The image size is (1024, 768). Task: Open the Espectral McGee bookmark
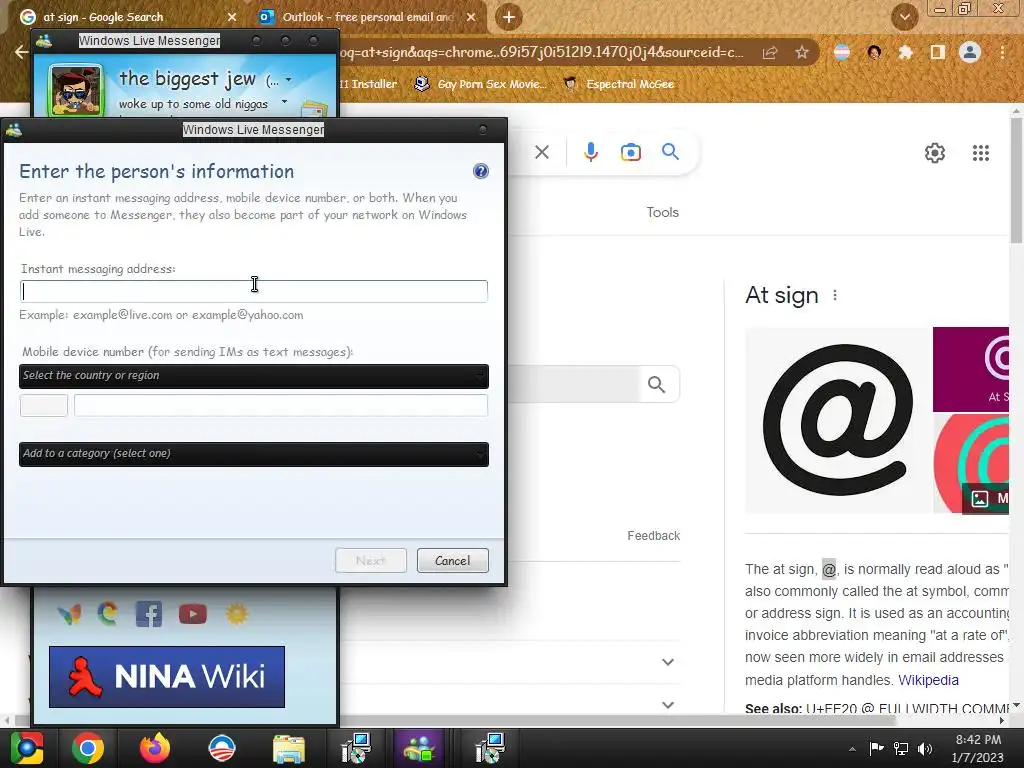(x=619, y=84)
